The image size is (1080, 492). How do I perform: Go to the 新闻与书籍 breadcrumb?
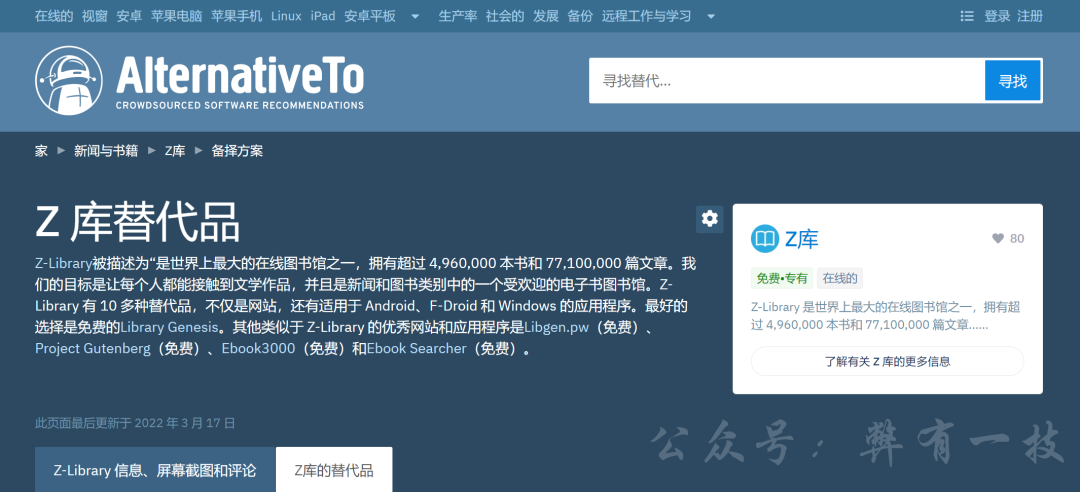[x=106, y=151]
